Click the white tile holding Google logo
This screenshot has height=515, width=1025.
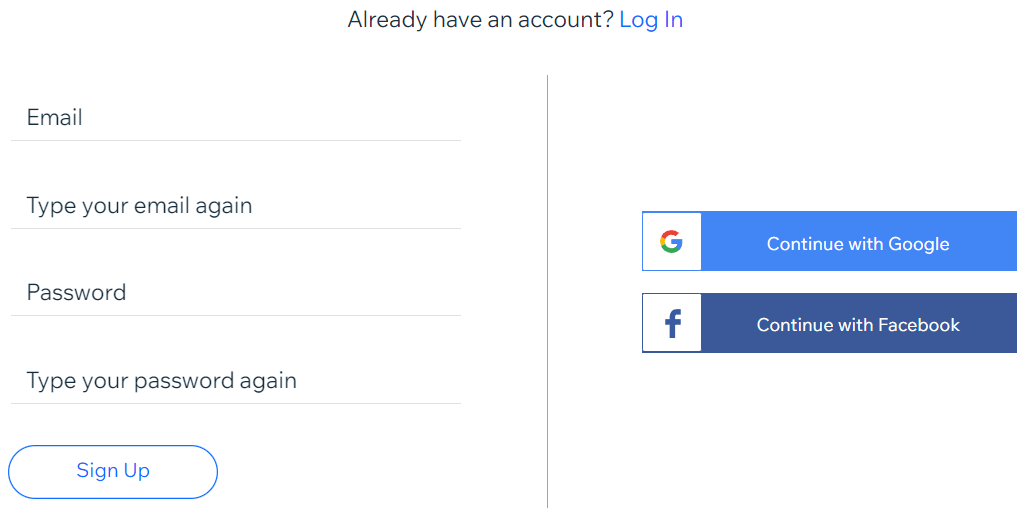(x=672, y=241)
